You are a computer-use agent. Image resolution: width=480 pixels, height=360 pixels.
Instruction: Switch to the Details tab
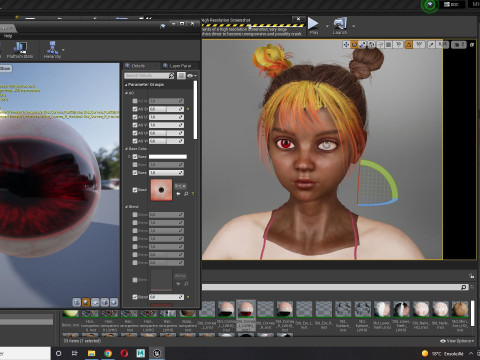pyautogui.click(x=138, y=66)
